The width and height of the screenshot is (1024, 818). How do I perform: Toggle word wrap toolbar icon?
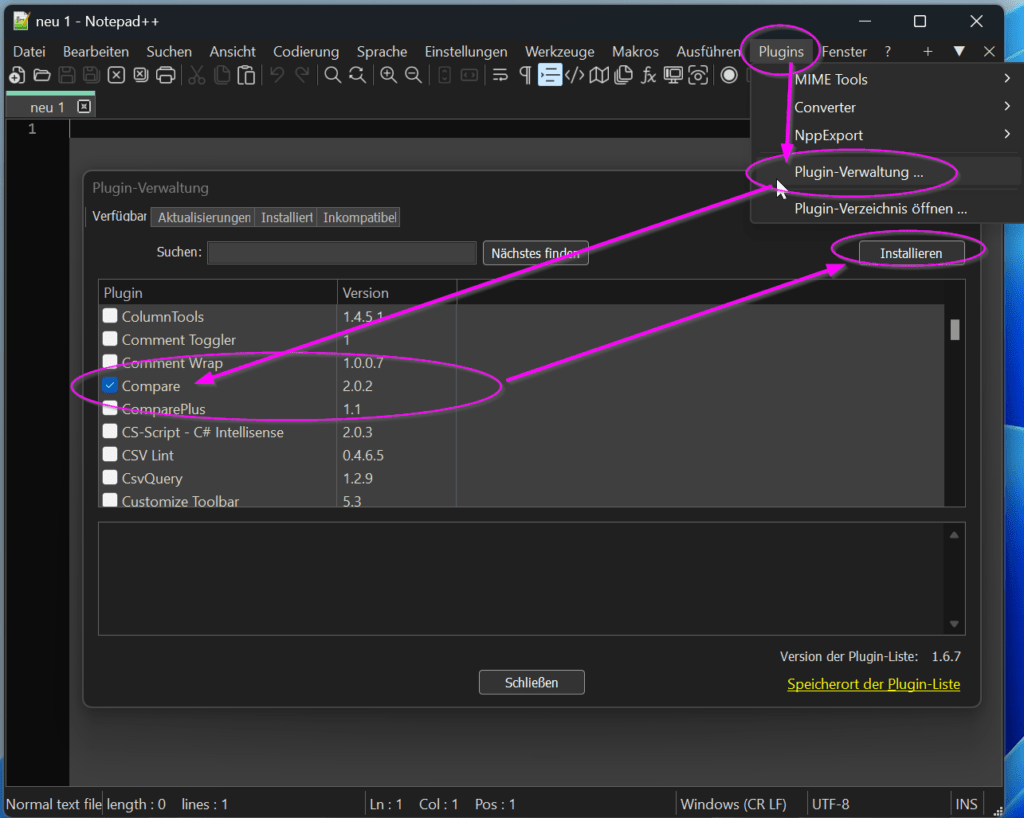[x=500, y=75]
